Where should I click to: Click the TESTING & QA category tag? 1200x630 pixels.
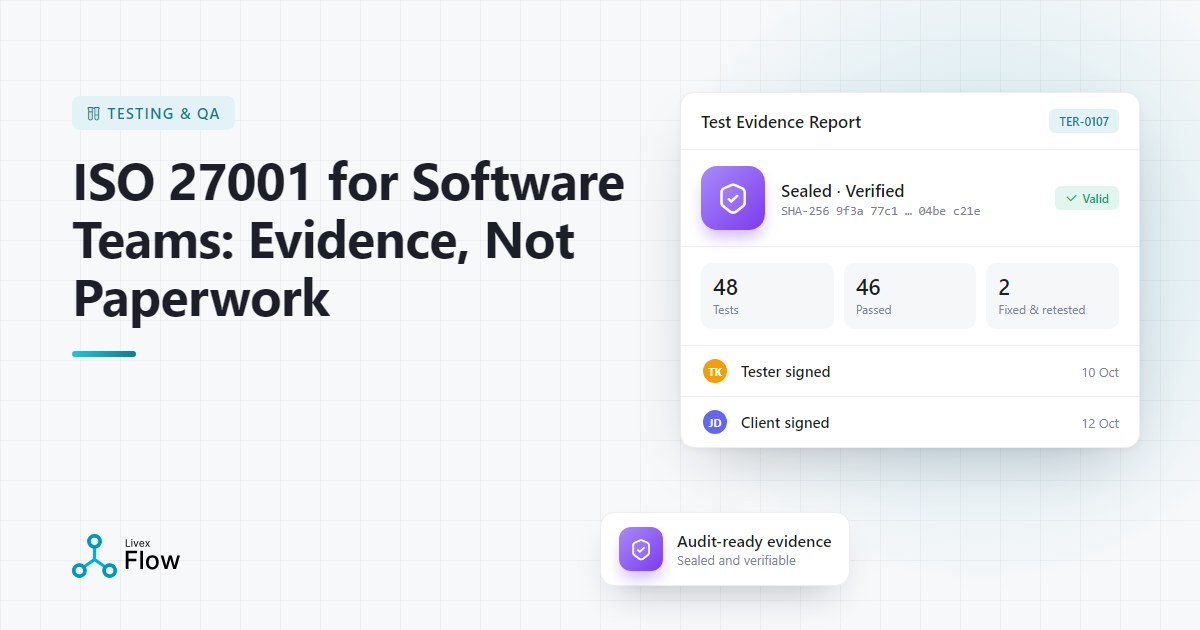pyautogui.click(x=153, y=114)
